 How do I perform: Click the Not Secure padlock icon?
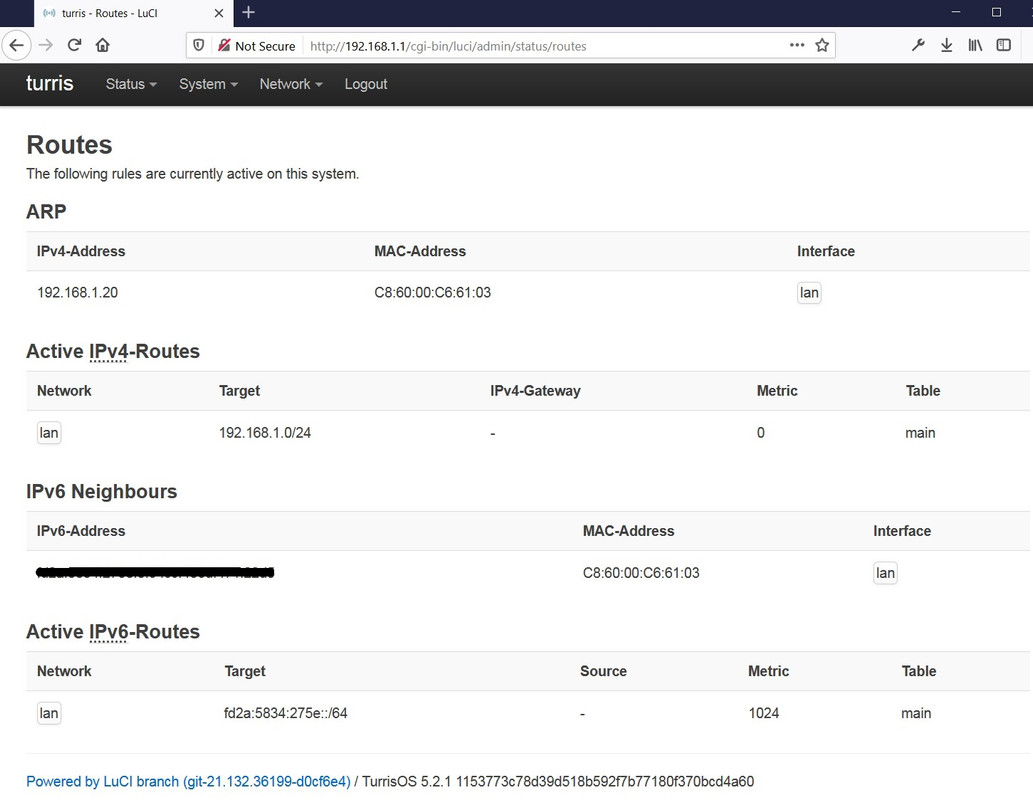(x=224, y=45)
